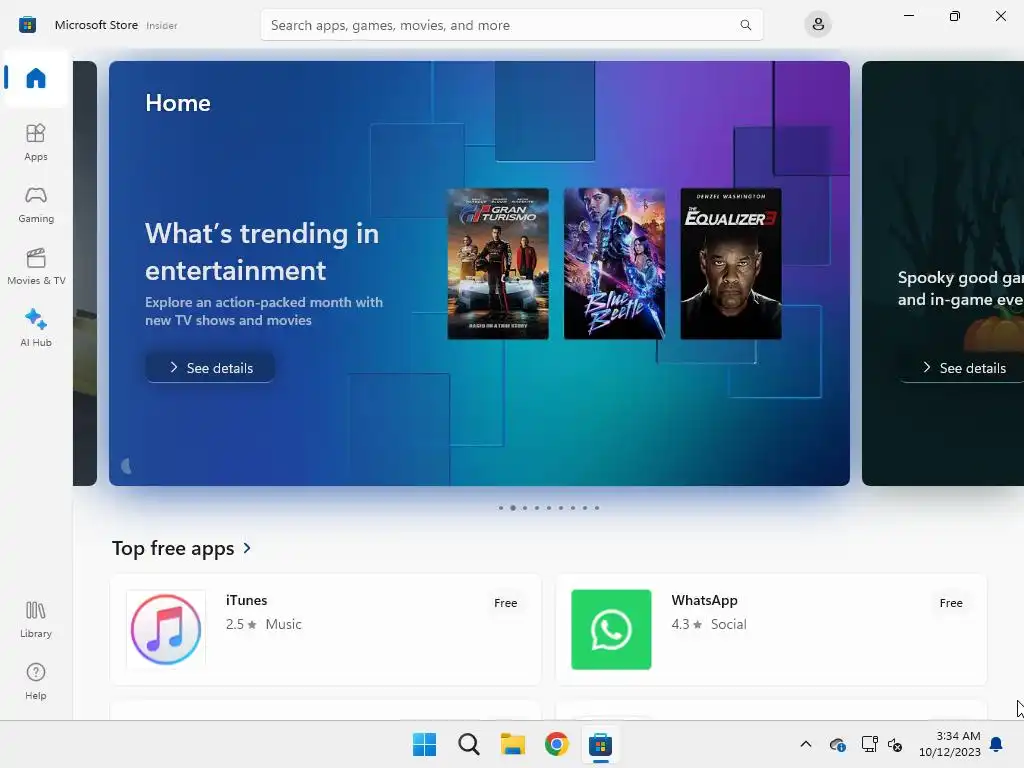Open Windows taskbar search
1024x768 pixels.
(x=468, y=744)
